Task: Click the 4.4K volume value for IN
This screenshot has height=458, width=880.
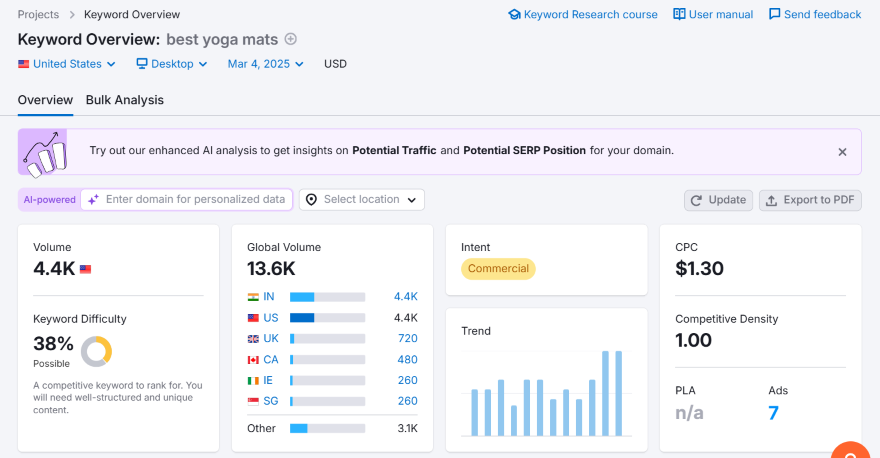Action: [x=406, y=297]
